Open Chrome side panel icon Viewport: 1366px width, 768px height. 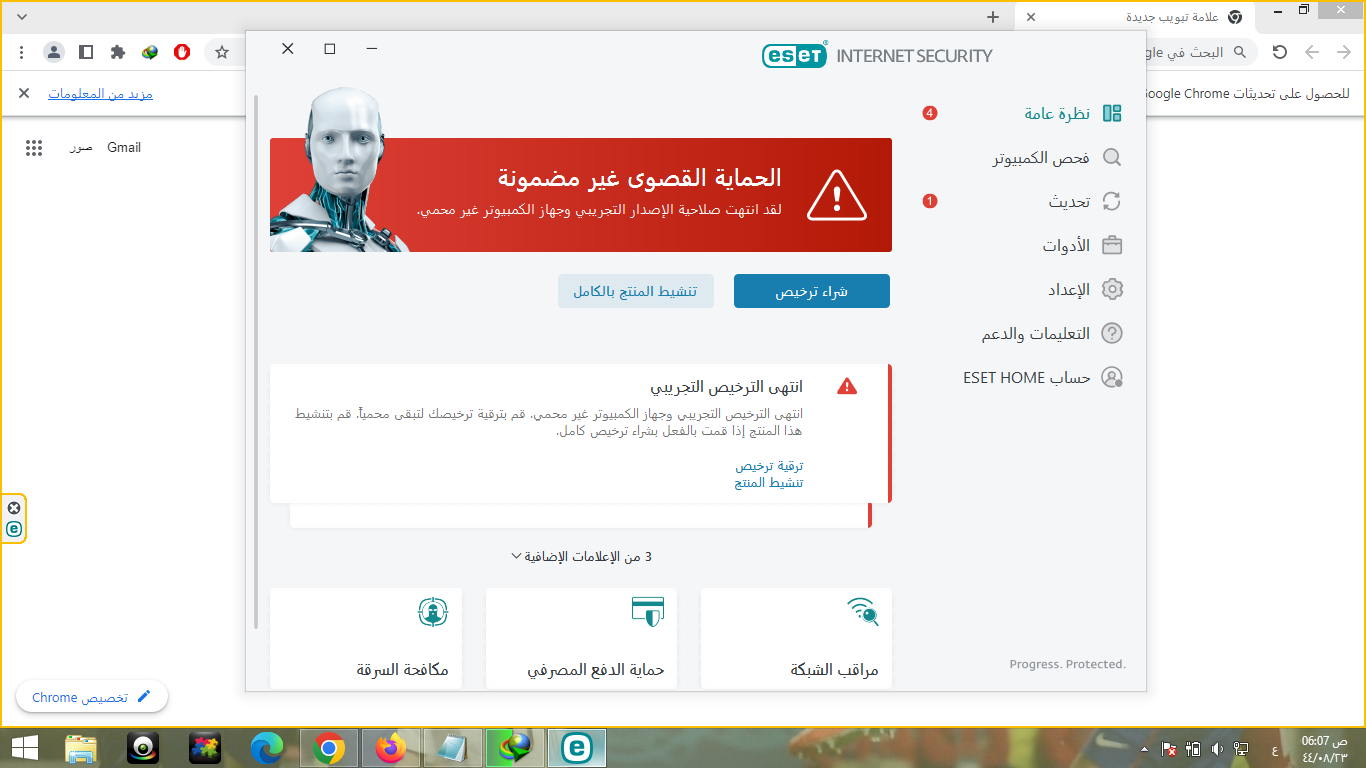click(x=86, y=52)
